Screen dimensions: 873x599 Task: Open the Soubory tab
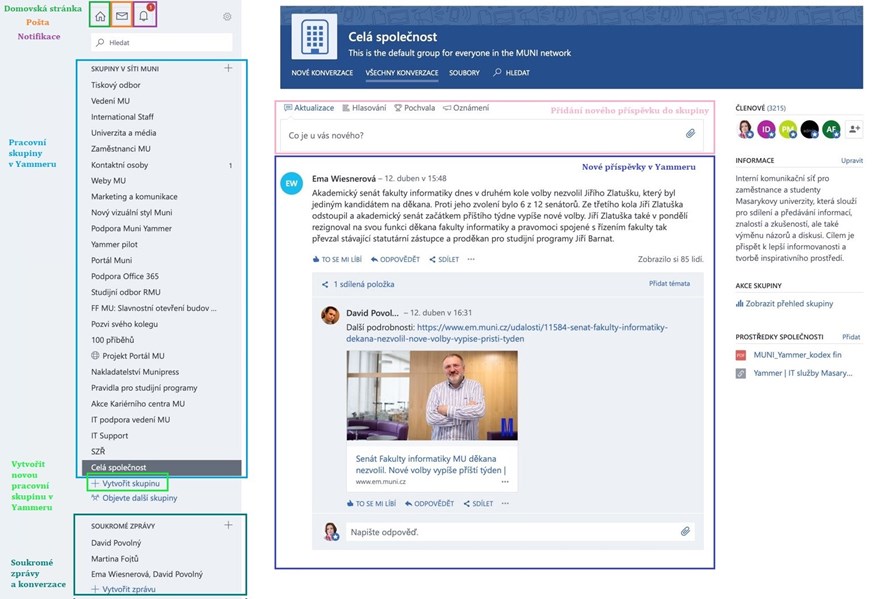pyautogui.click(x=464, y=73)
